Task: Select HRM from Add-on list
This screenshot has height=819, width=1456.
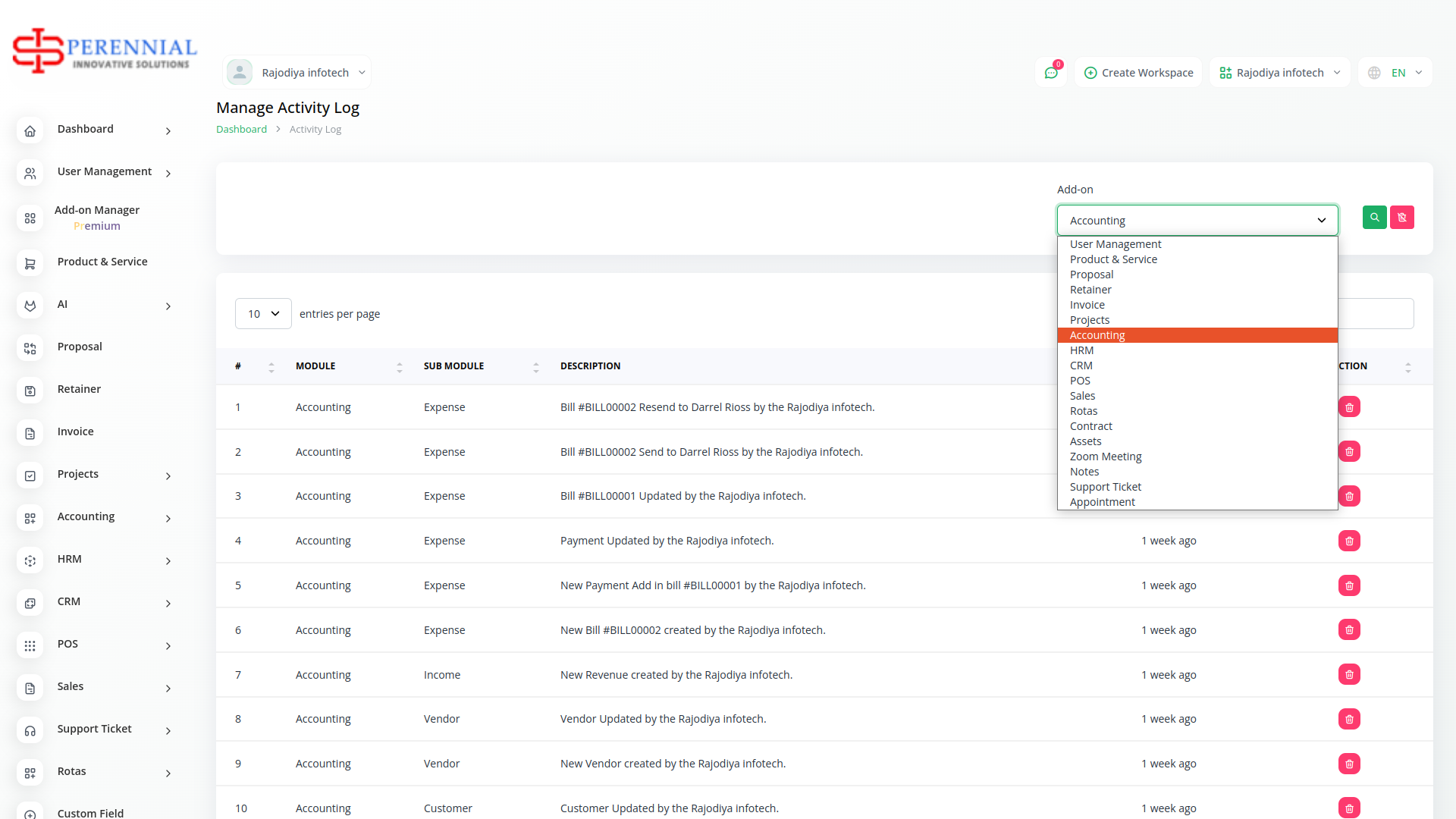Action: click(x=1081, y=350)
